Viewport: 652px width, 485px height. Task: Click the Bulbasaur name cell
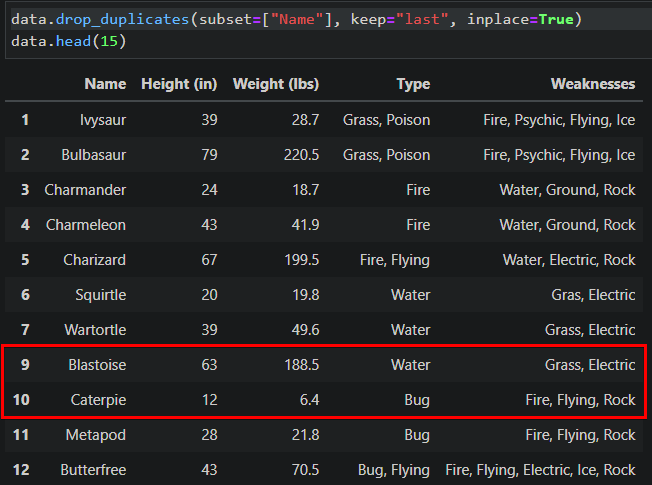(x=94, y=155)
